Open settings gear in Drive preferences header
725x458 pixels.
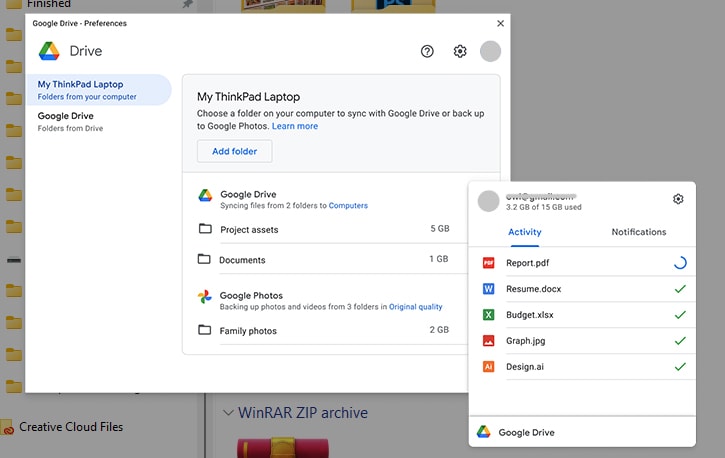(460, 51)
